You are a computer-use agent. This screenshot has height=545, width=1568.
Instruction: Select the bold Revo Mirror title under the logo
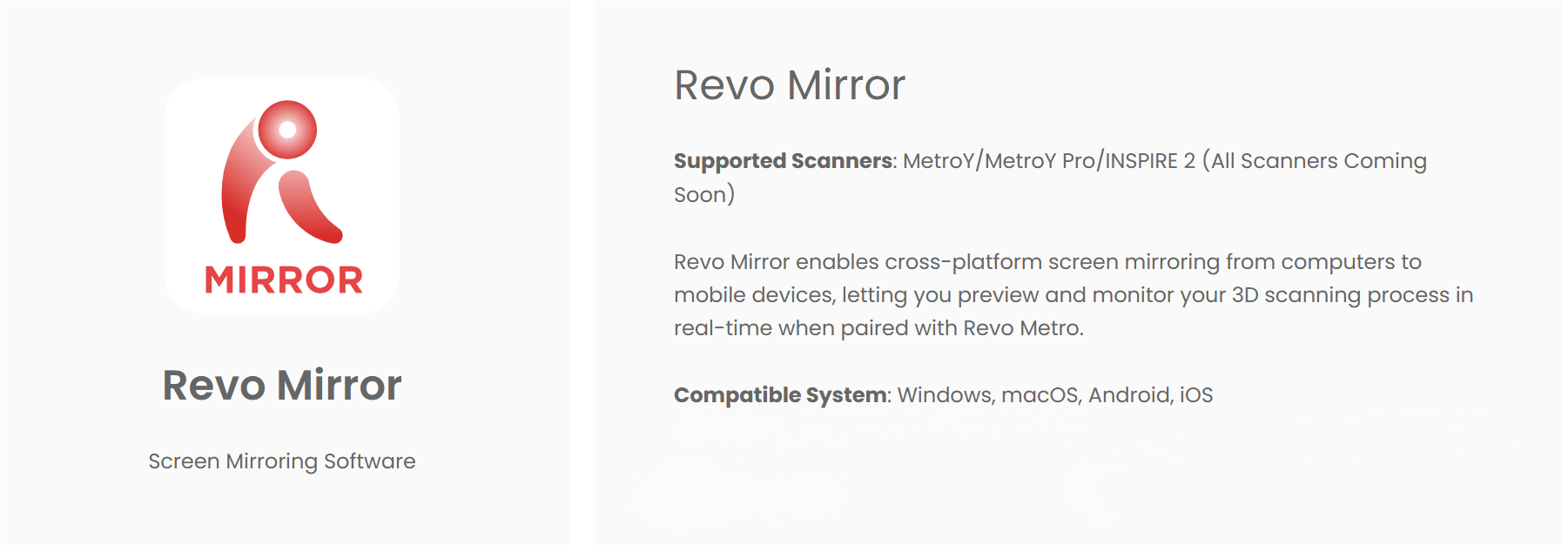point(282,385)
